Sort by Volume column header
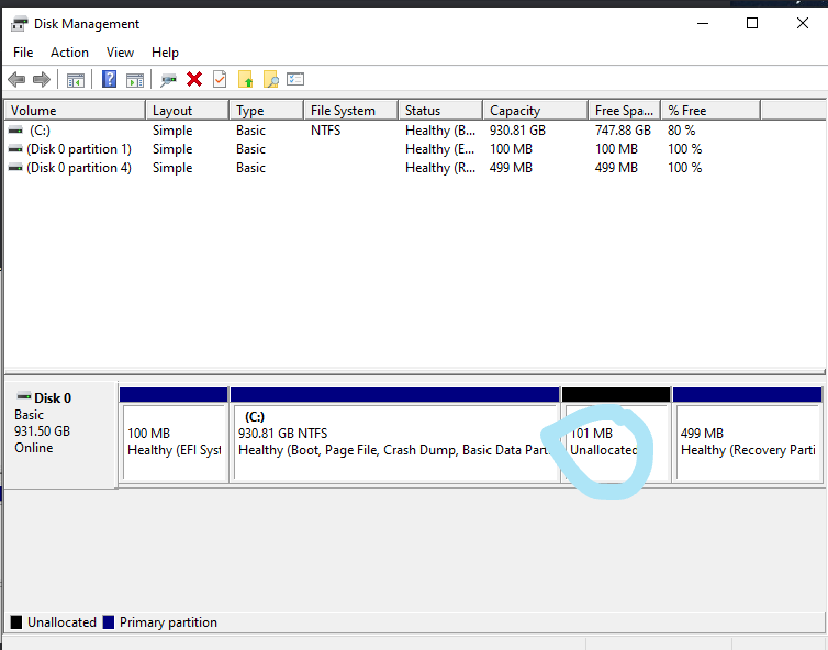This screenshot has width=828, height=650. (75, 110)
